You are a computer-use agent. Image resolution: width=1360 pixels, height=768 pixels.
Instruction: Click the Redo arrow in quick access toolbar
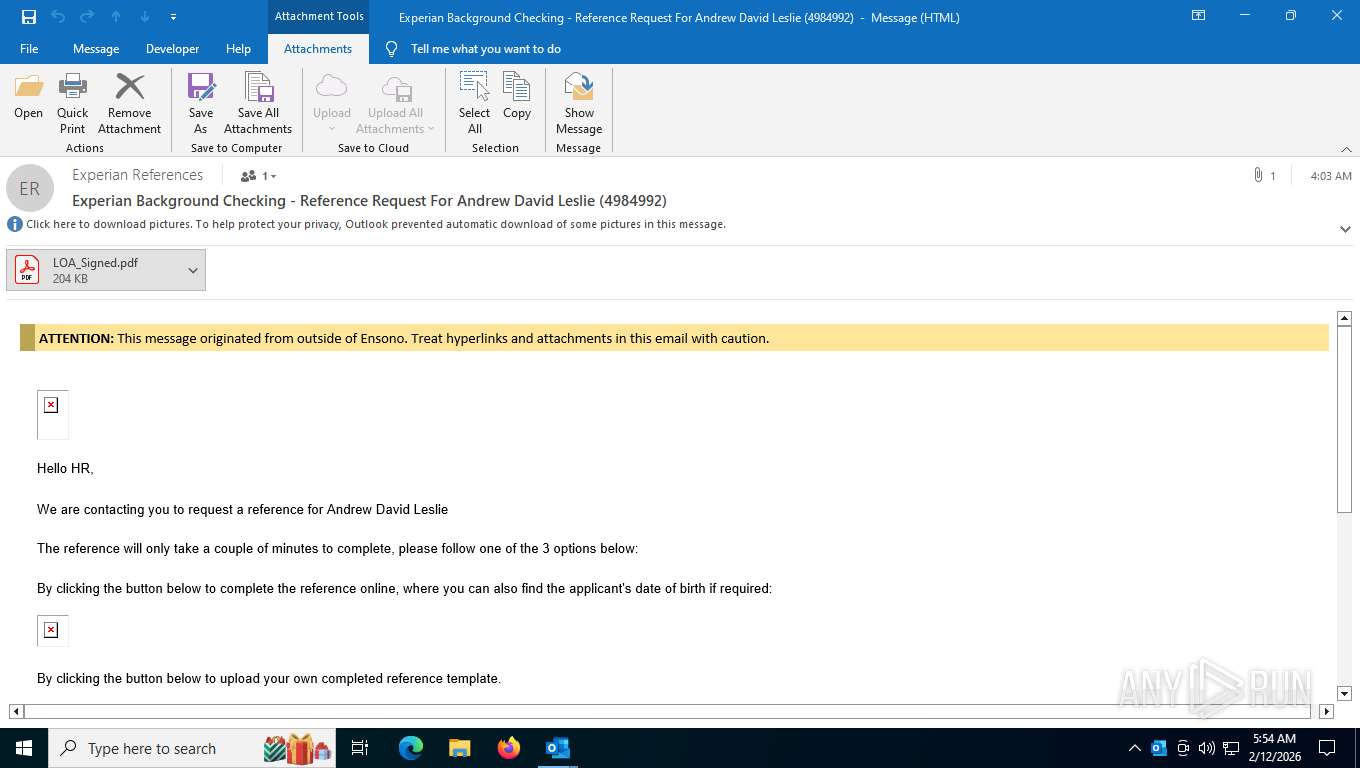(86, 16)
